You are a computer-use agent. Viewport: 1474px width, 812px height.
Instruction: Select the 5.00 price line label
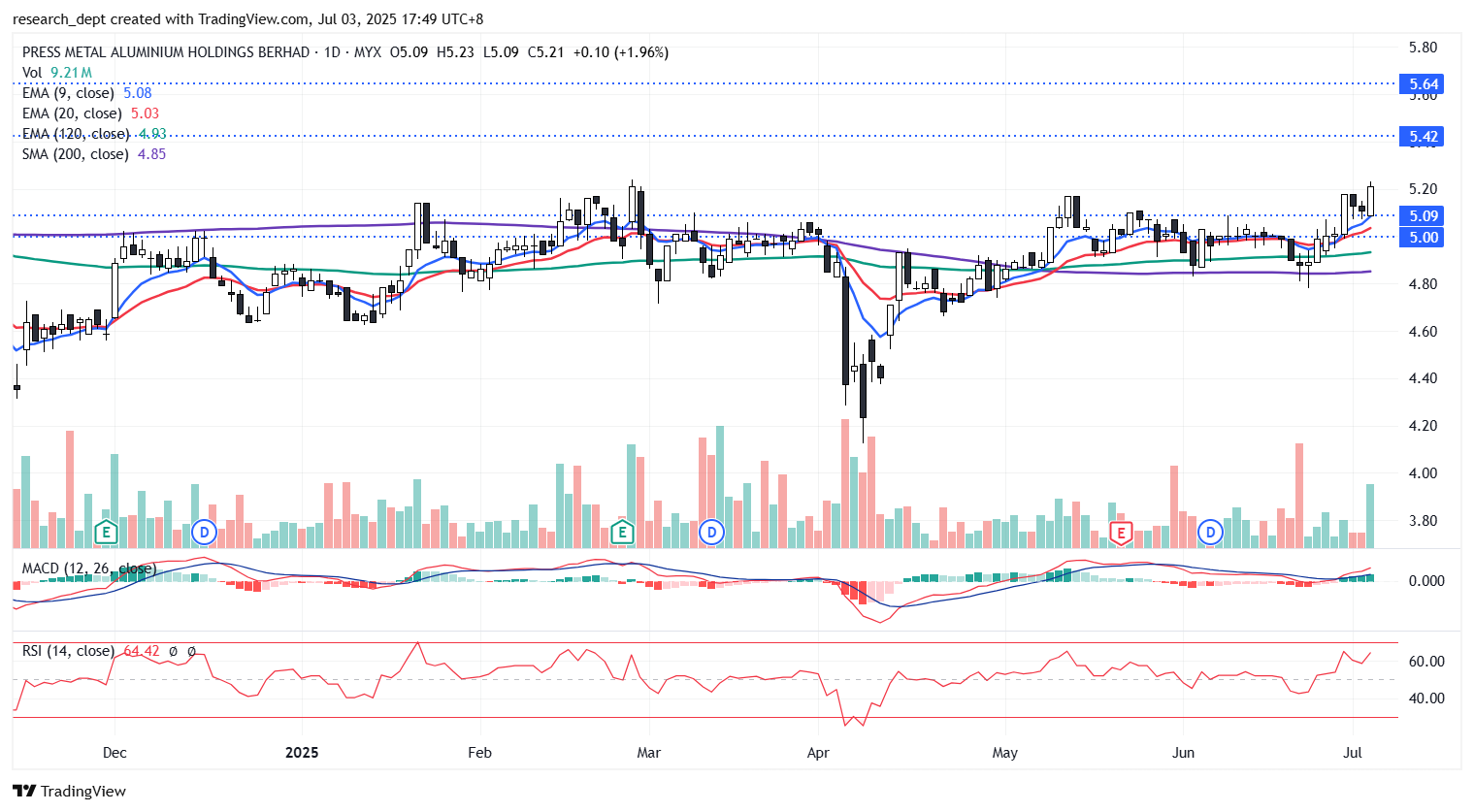click(1424, 238)
